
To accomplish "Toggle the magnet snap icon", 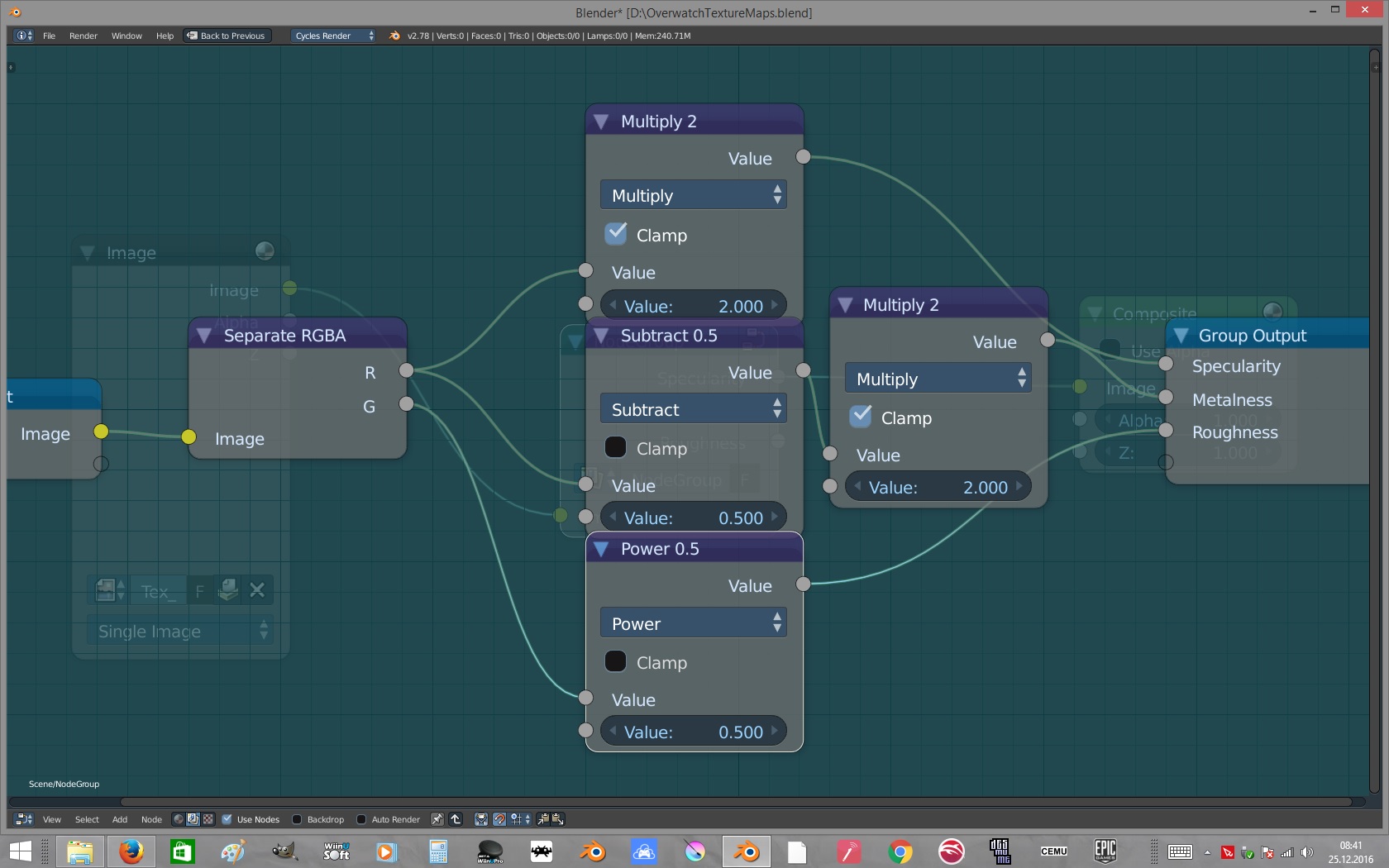I will (499, 819).
